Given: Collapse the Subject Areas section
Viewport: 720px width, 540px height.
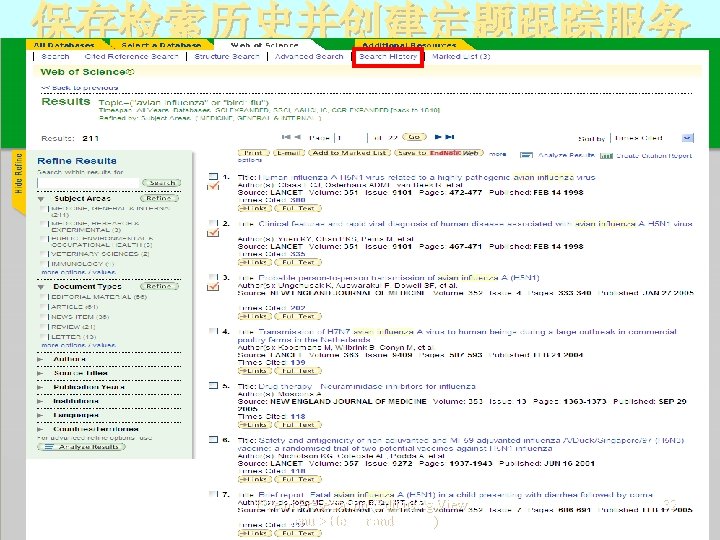Looking at the screenshot, I should tap(41, 199).
